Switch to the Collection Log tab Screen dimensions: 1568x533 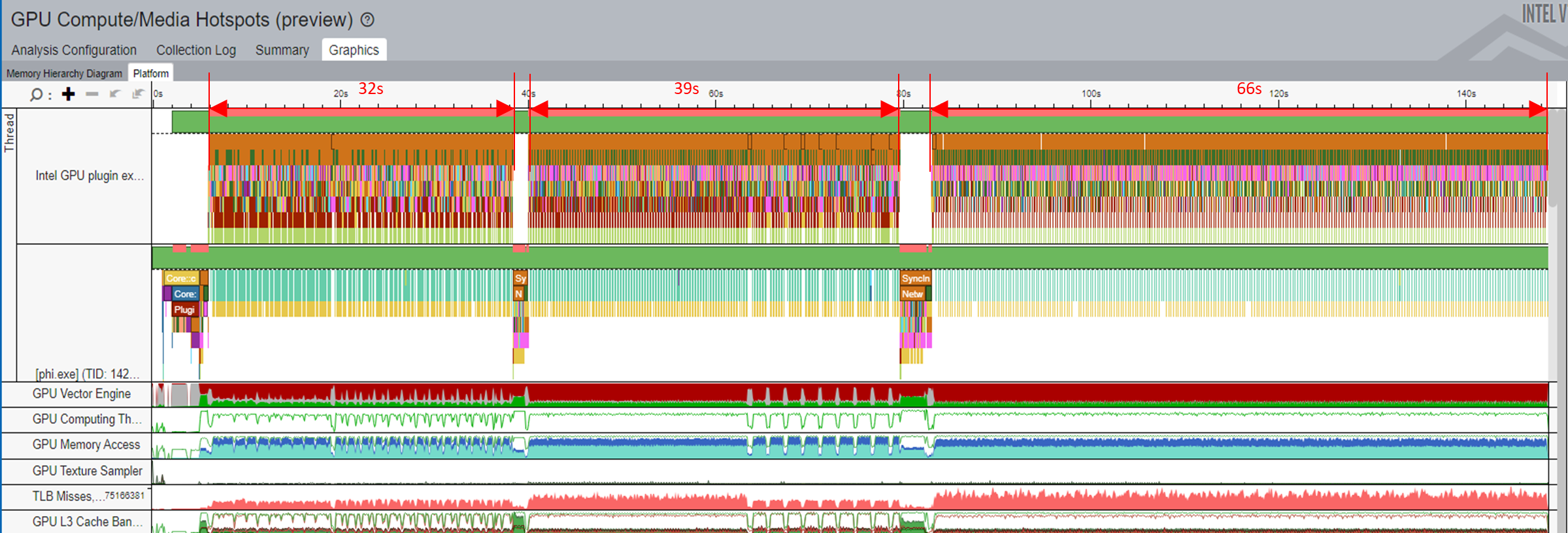click(x=196, y=50)
